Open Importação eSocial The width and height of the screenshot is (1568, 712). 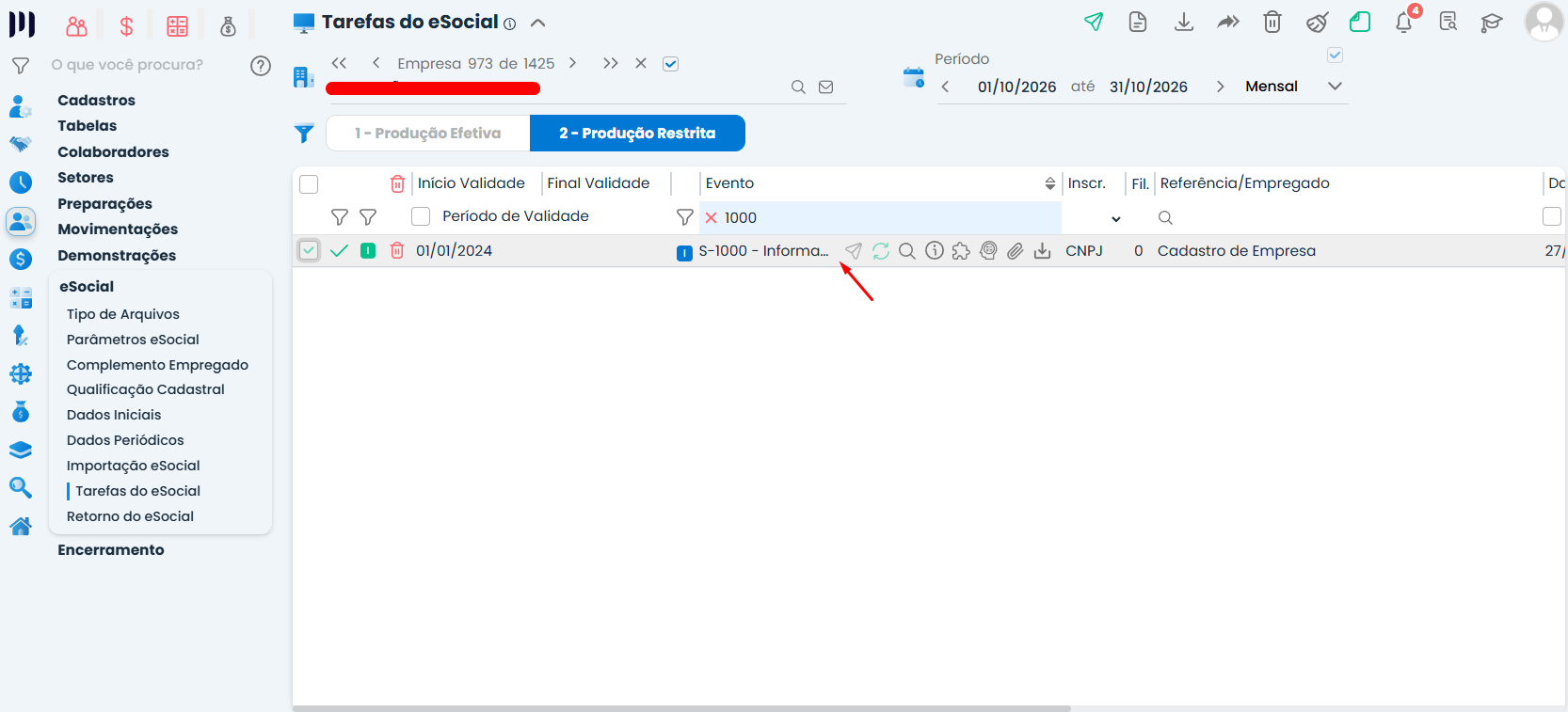click(x=133, y=466)
